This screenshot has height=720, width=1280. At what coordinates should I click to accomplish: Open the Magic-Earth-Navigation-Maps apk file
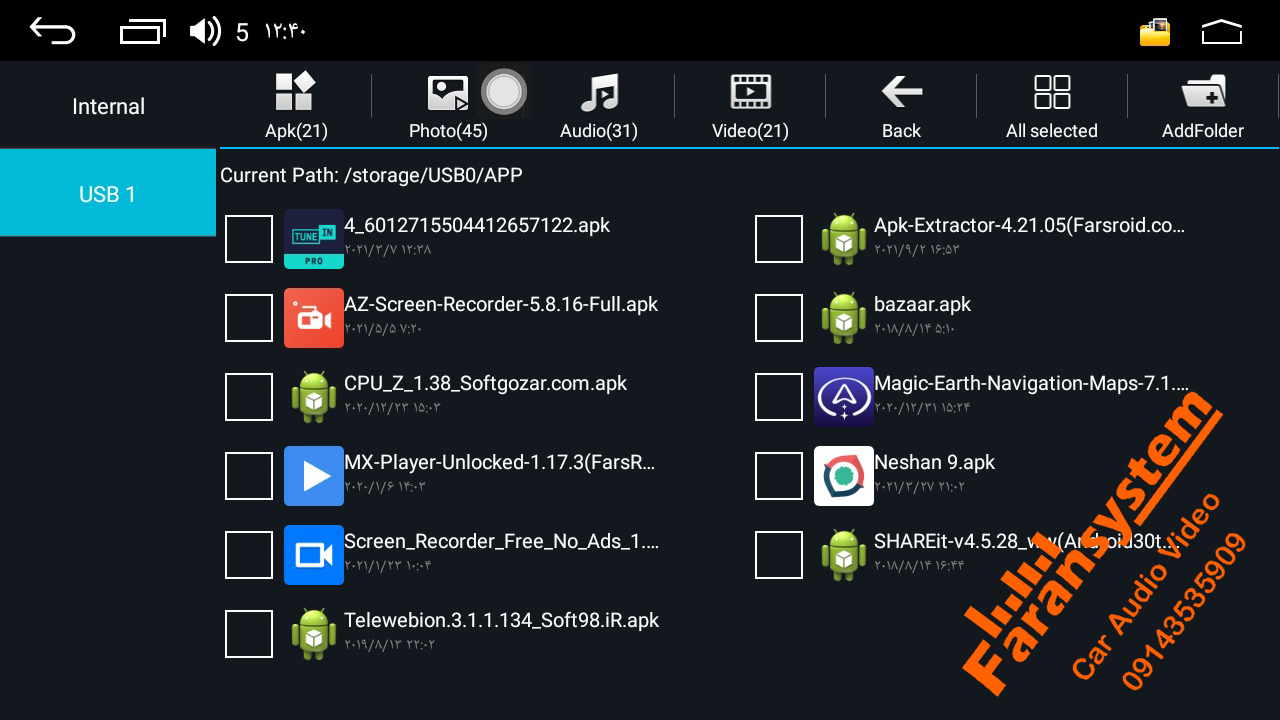(x=1030, y=384)
